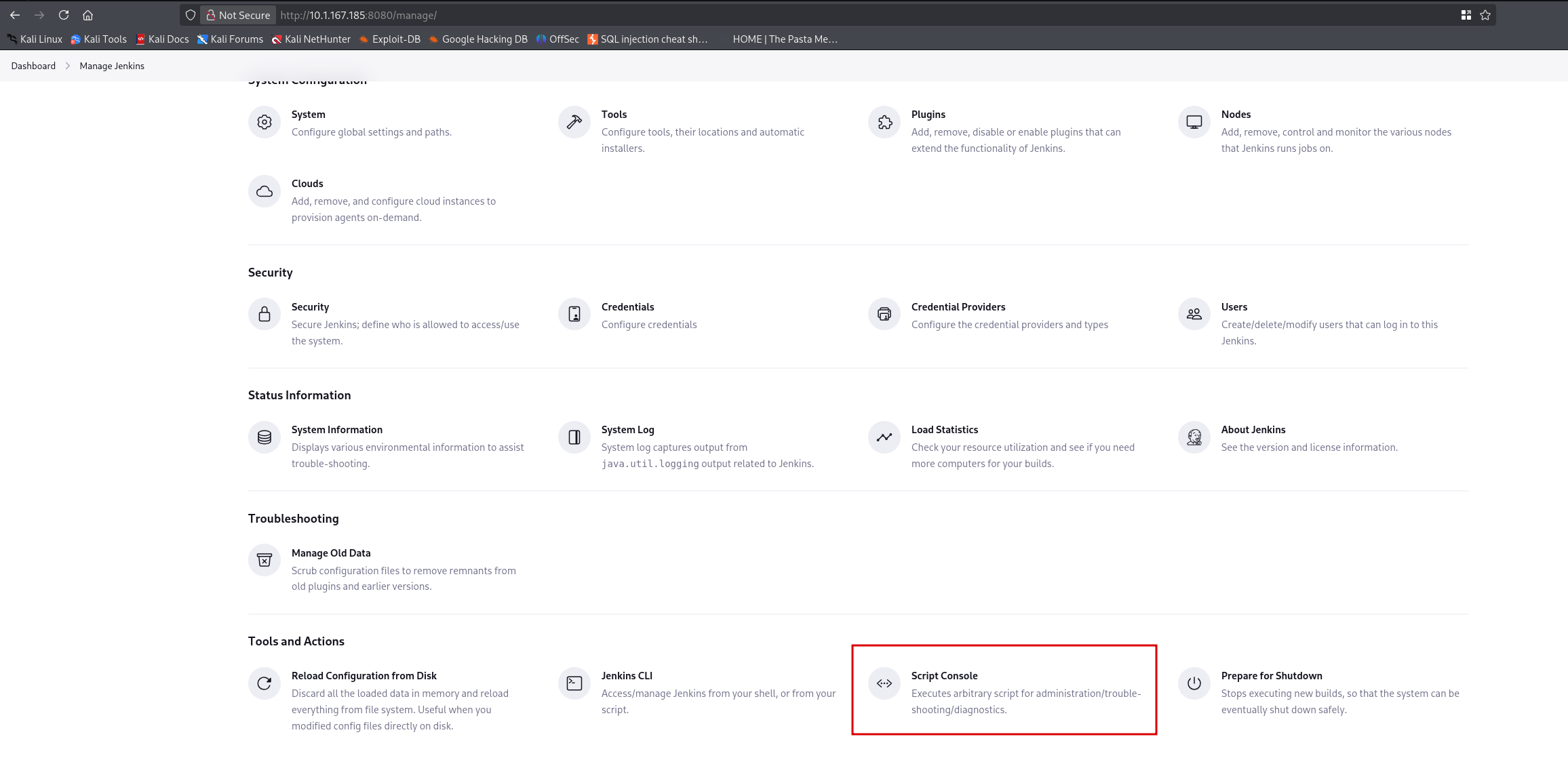Screen dimensions: 1568x781
Task: Click the Credential Providers icon
Action: click(x=884, y=315)
